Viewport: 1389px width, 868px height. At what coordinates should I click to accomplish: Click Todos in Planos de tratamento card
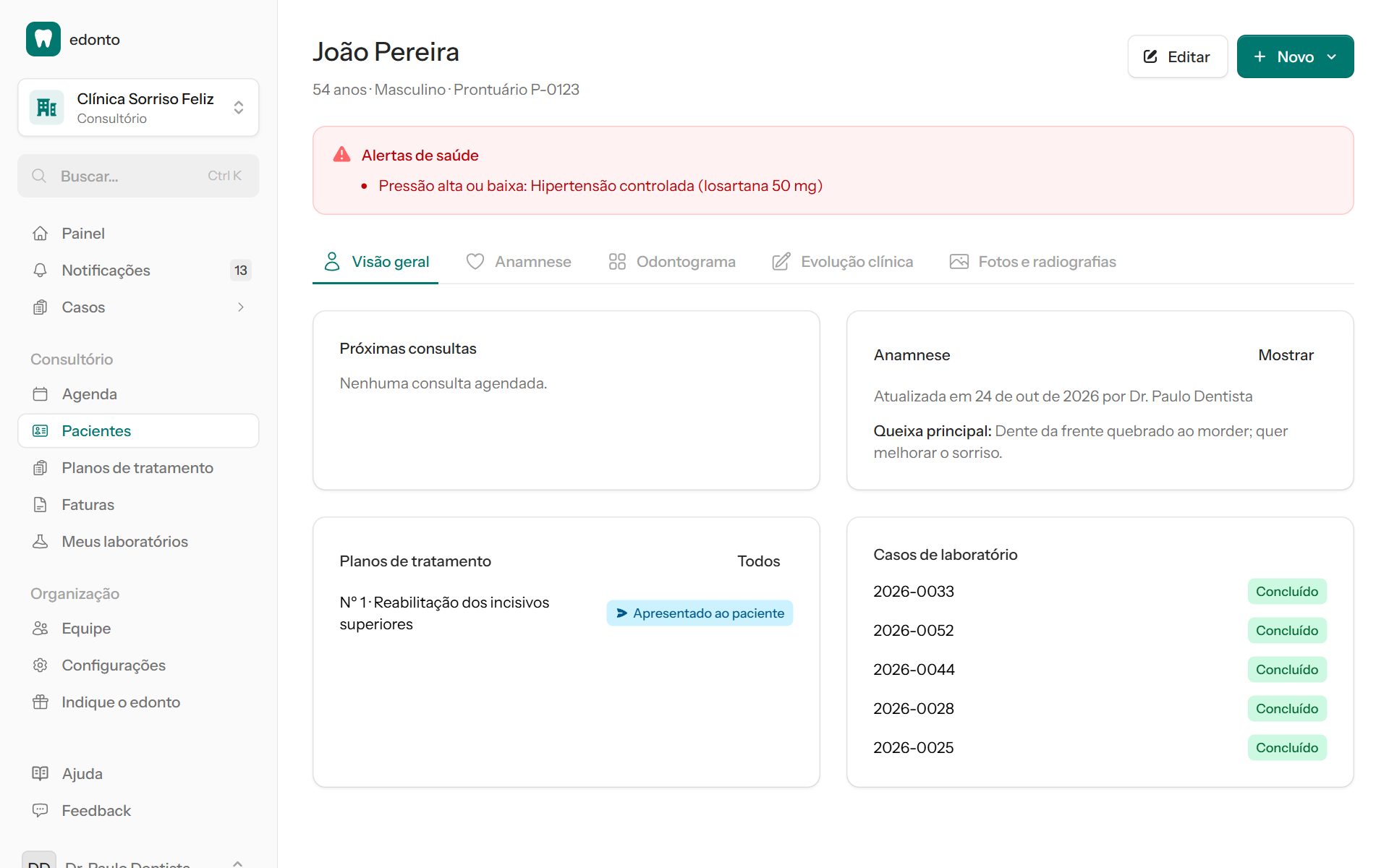[x=758, y=561]
